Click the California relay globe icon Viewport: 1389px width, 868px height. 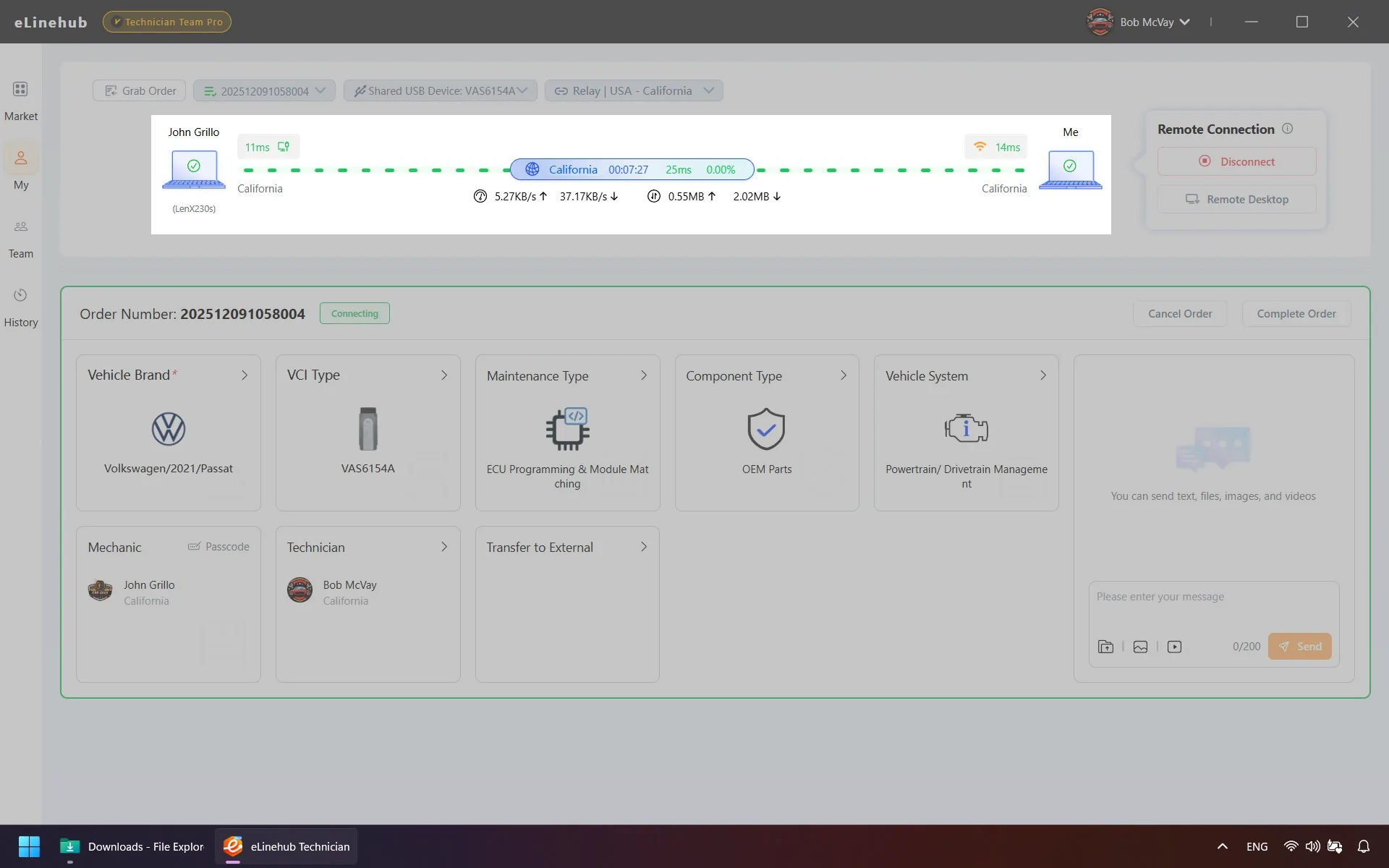(532, 169)
